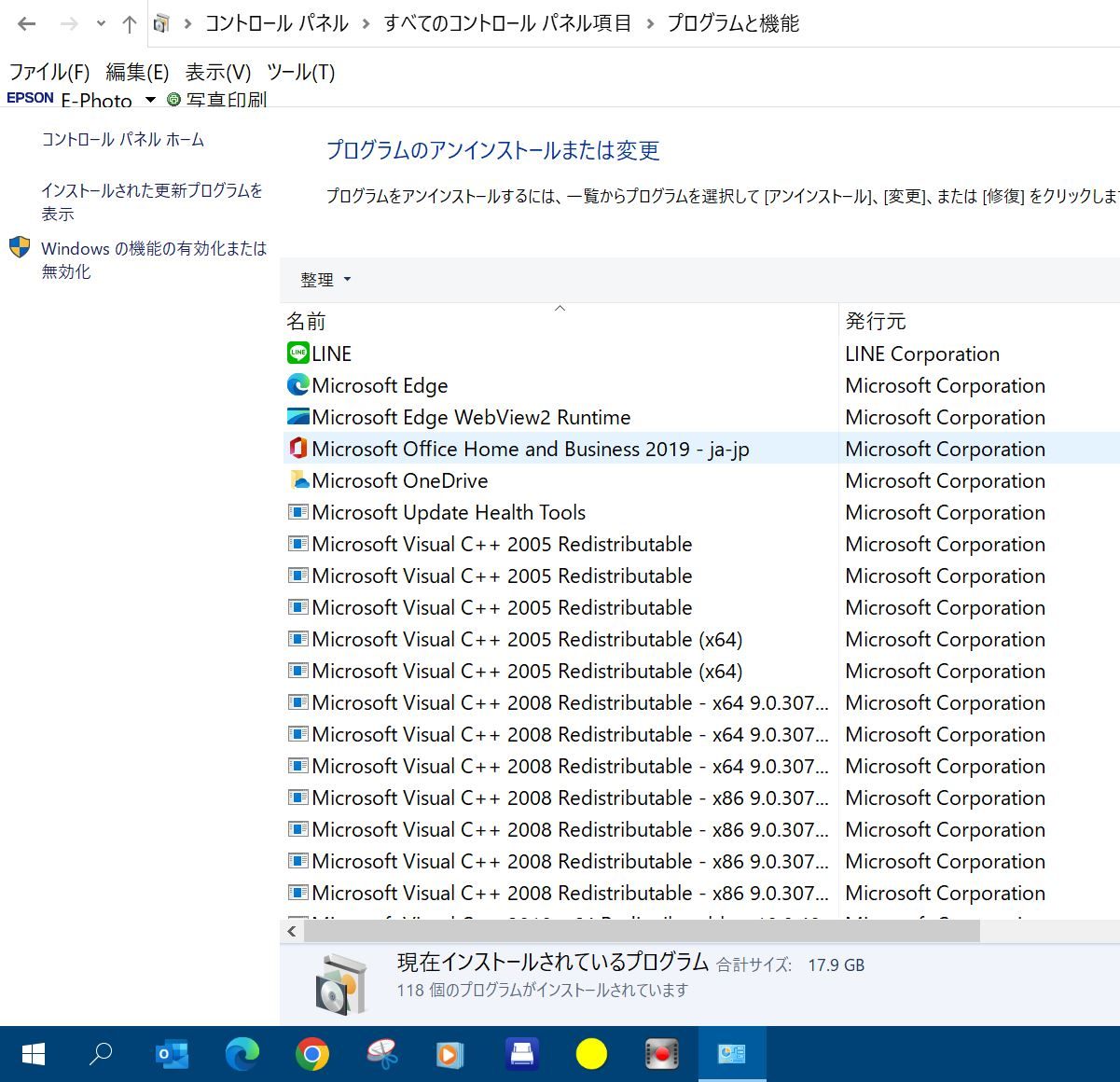This screenshot has height=1082, width=1120.
Task: Open Microsoft Edge from the taskbar
Action: pos(242,1054)
